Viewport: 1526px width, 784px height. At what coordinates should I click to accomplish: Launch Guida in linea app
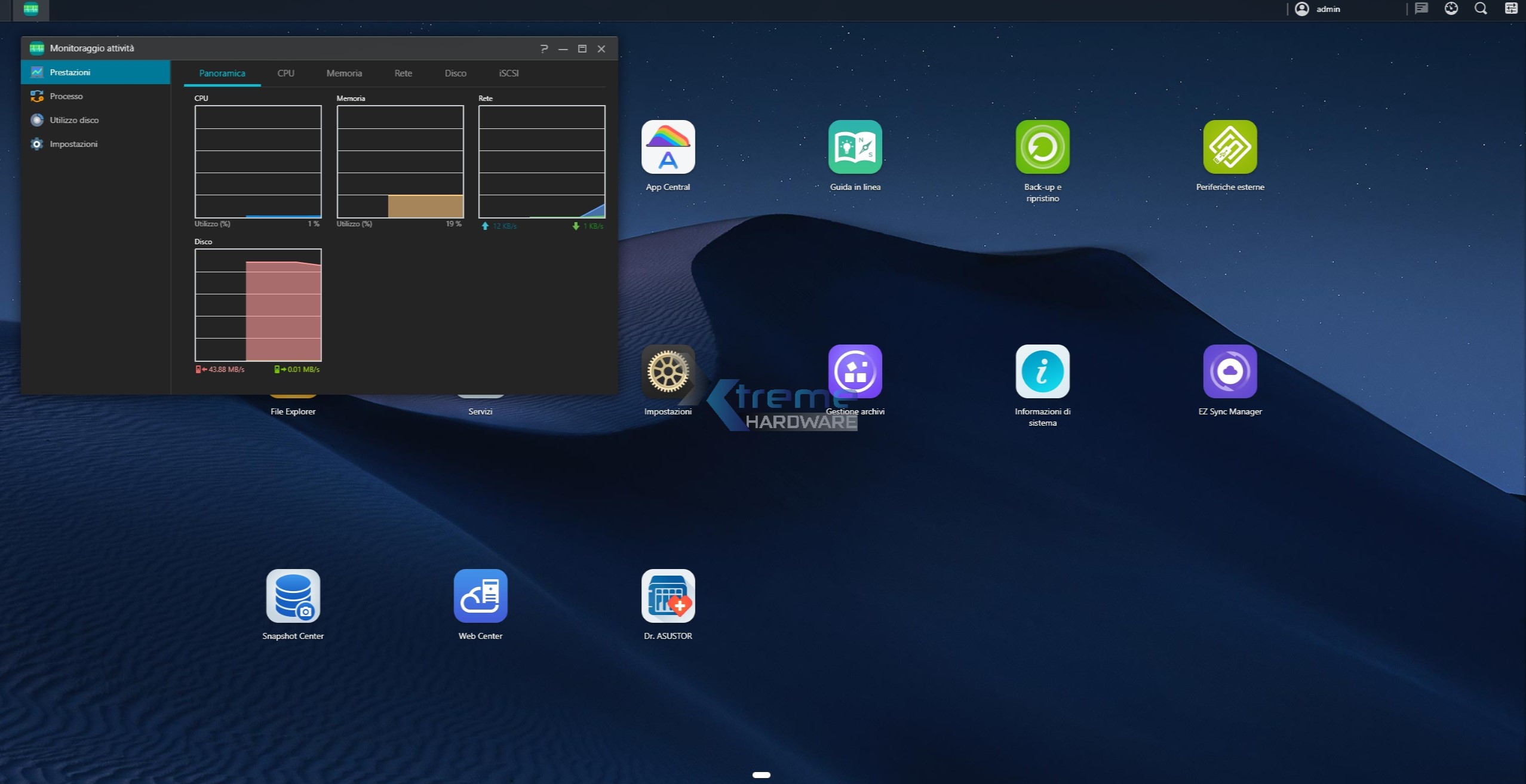(855, 147)
